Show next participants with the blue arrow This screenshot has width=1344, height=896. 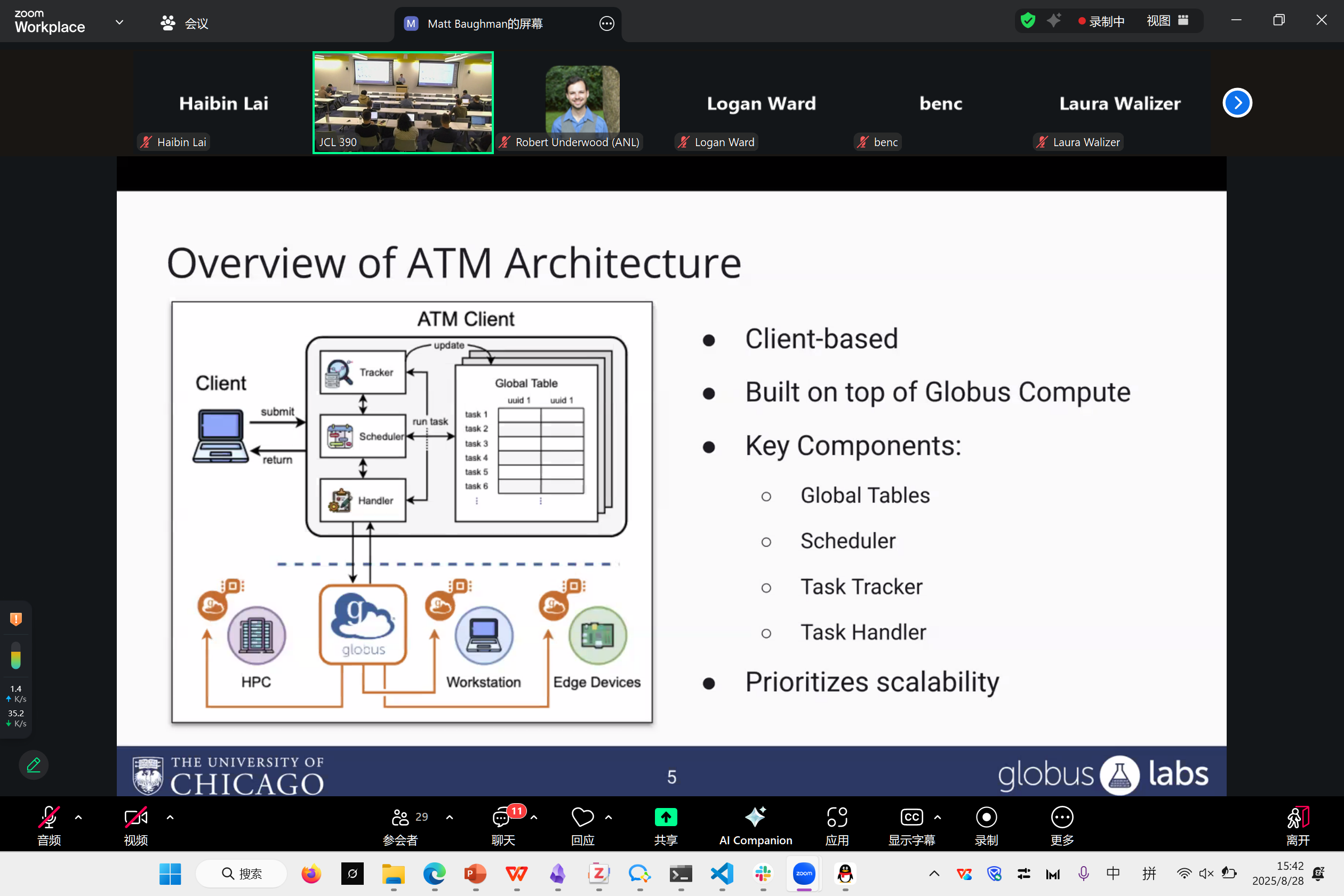[1238, 103]
